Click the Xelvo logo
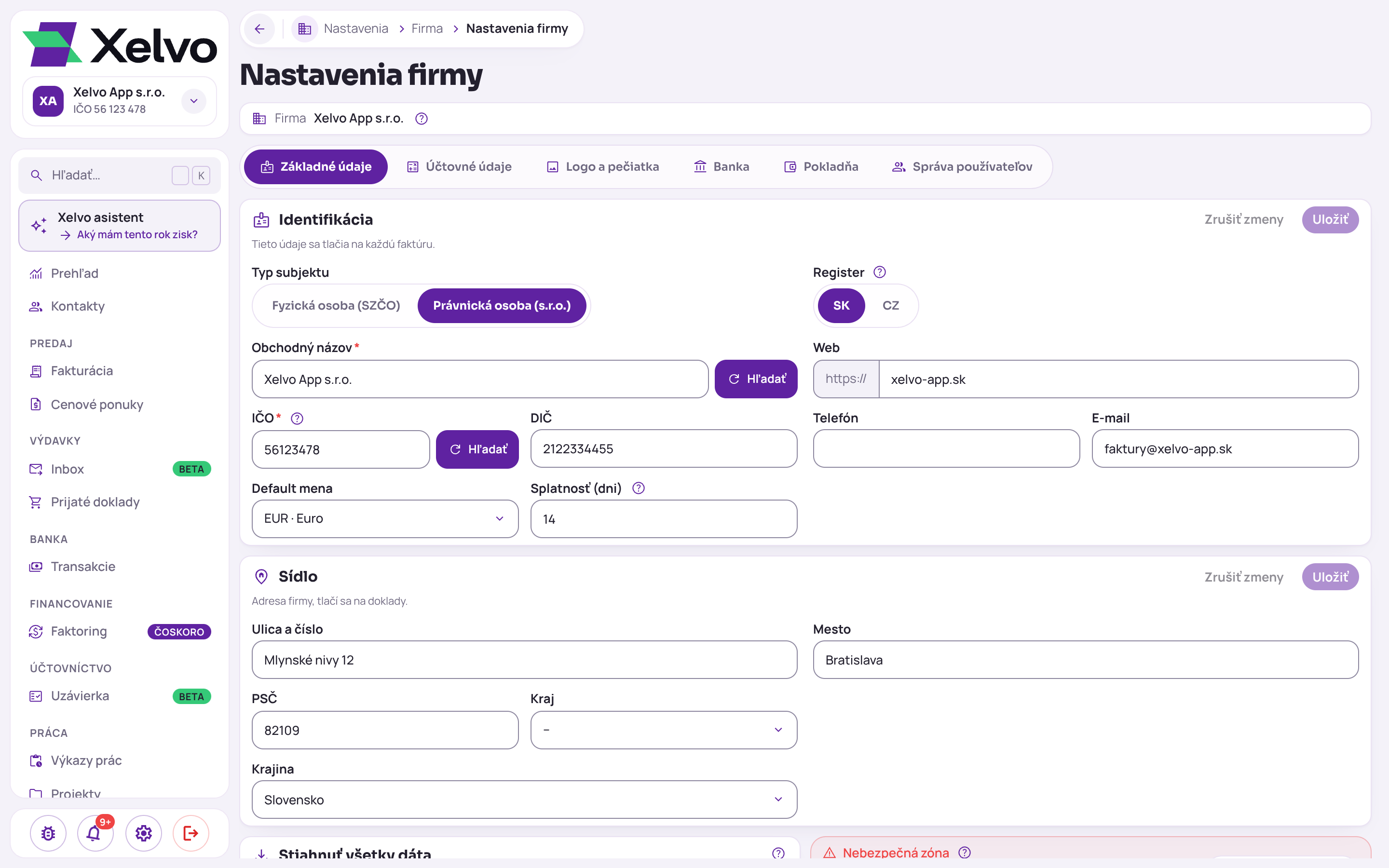The height and width of the screenshot is (868, 1389). [120, 45]
